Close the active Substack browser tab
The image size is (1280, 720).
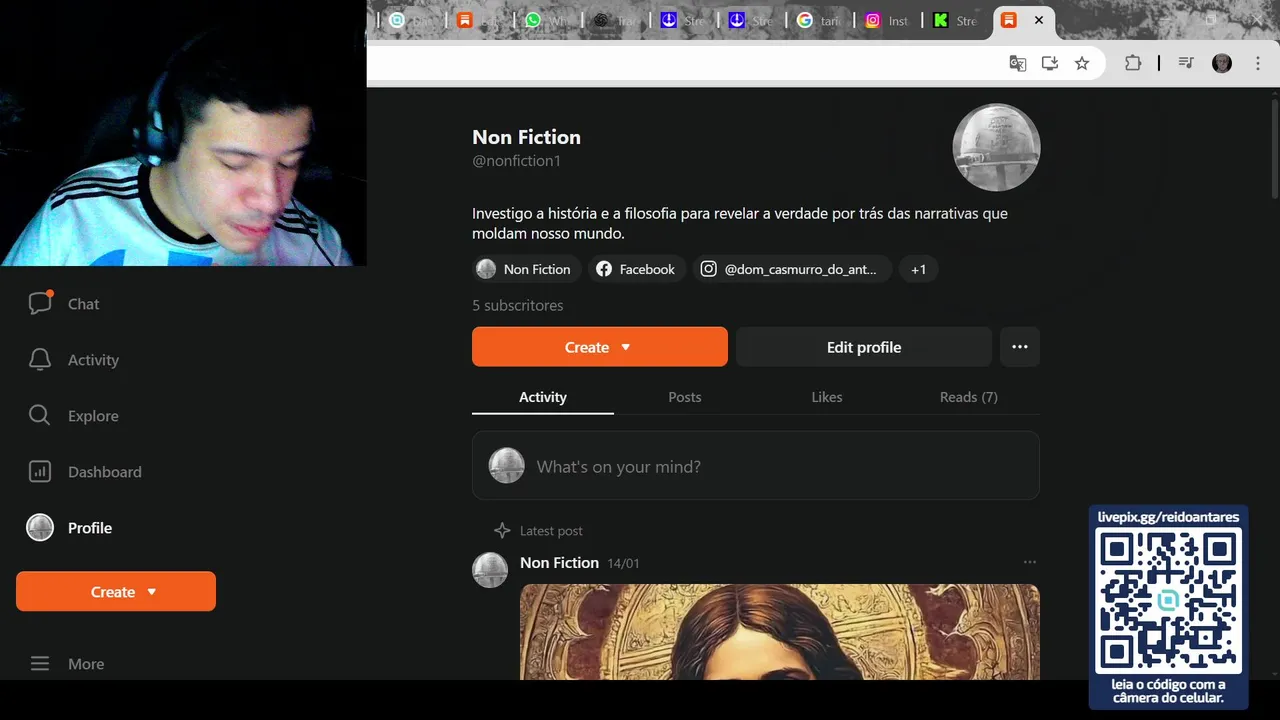1039,20
